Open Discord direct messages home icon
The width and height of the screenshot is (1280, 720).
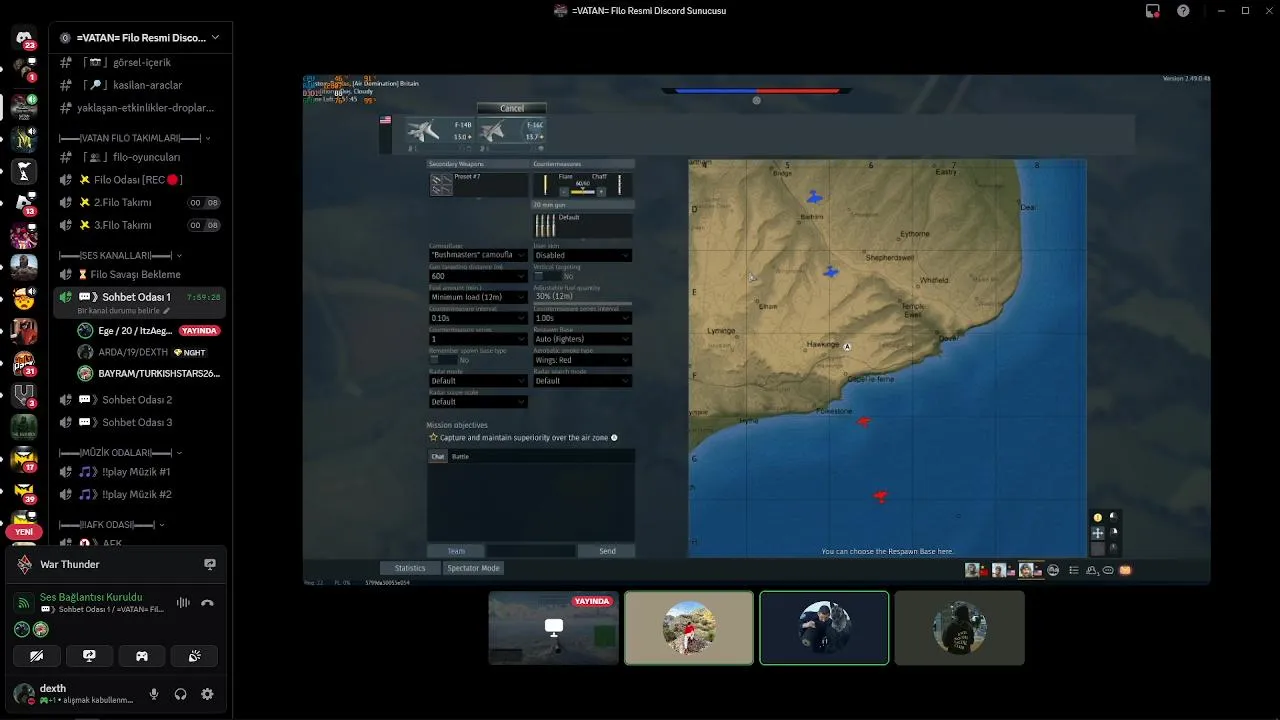click(24, 38)
